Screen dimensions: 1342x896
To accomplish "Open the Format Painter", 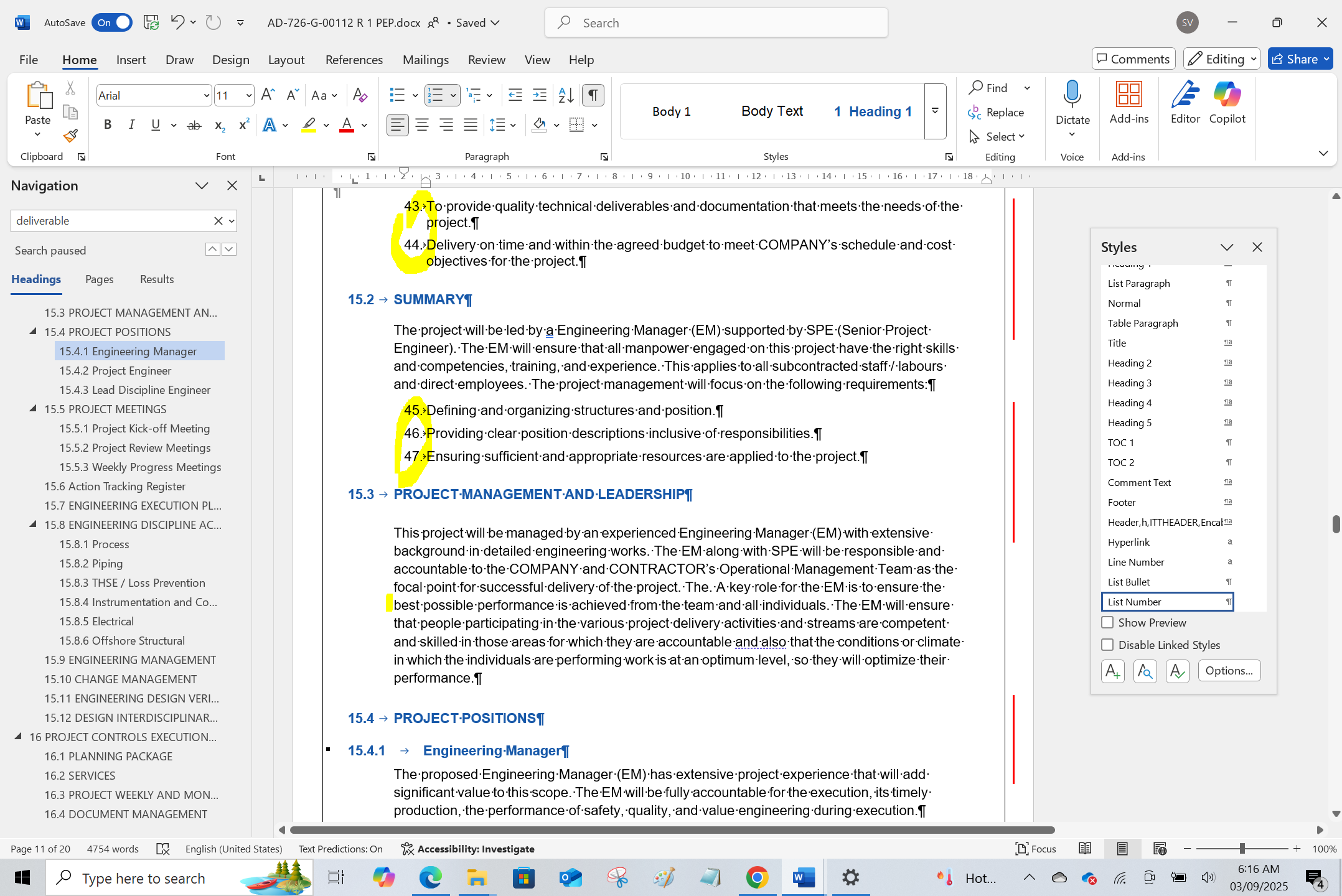I will pos(70,136).
